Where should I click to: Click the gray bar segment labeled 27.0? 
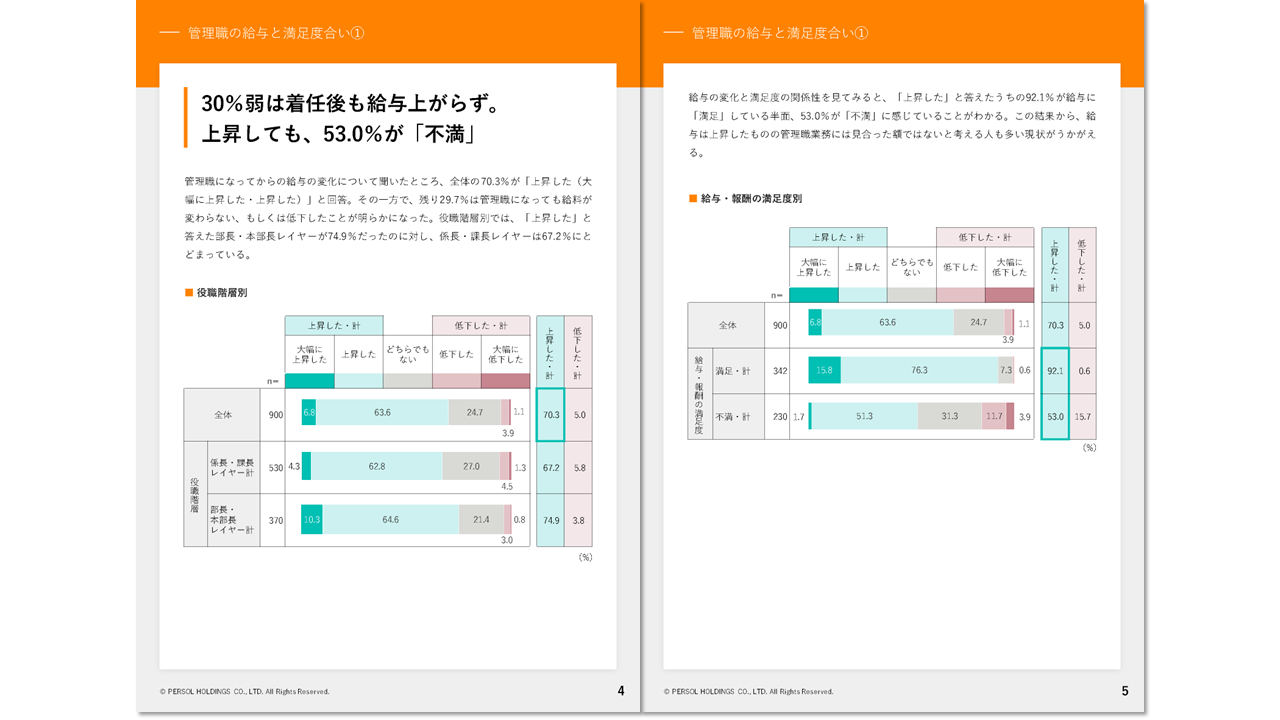[471, 467]
